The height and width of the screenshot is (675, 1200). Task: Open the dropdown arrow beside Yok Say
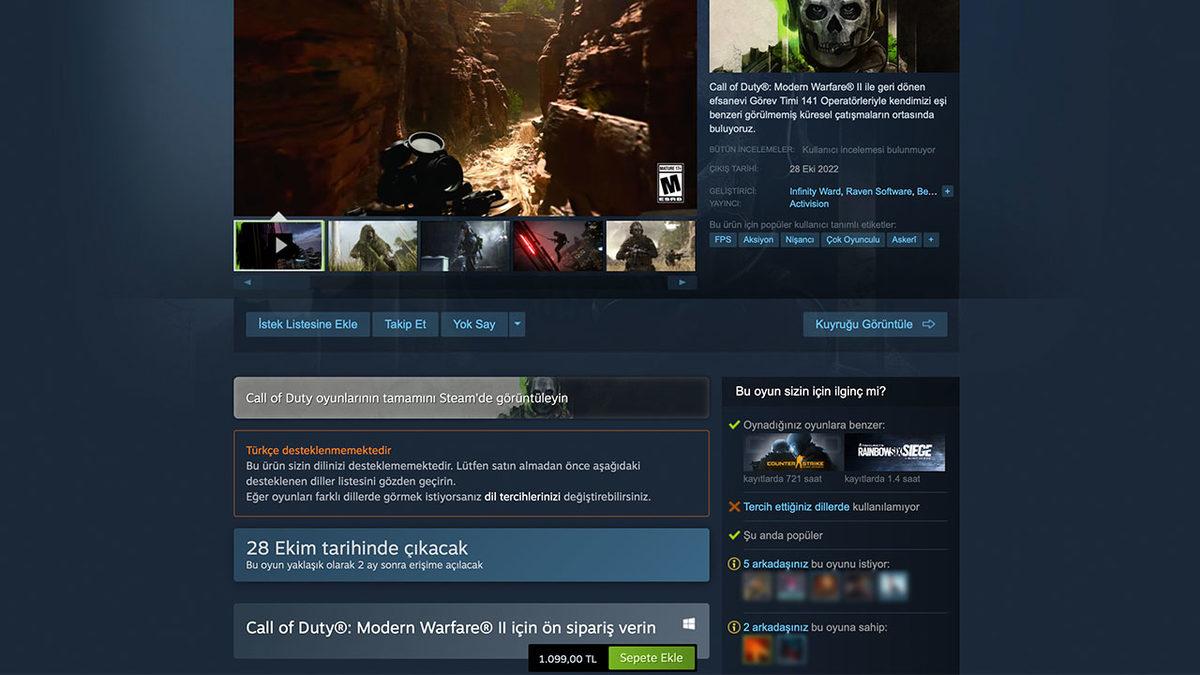pyautogui.click(x=517, y=323)
